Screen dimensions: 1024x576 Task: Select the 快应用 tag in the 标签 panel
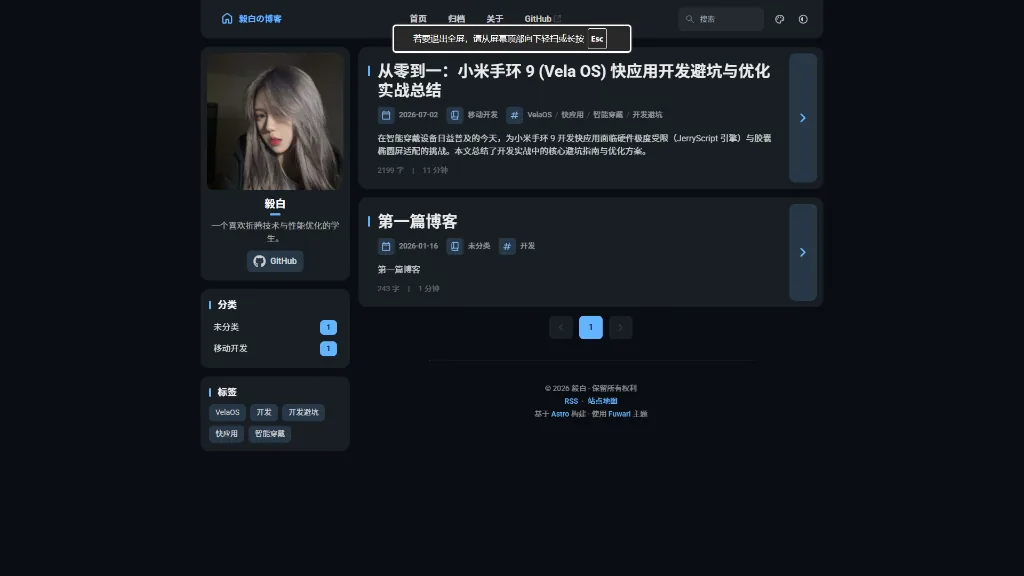(x=227, y=434)
